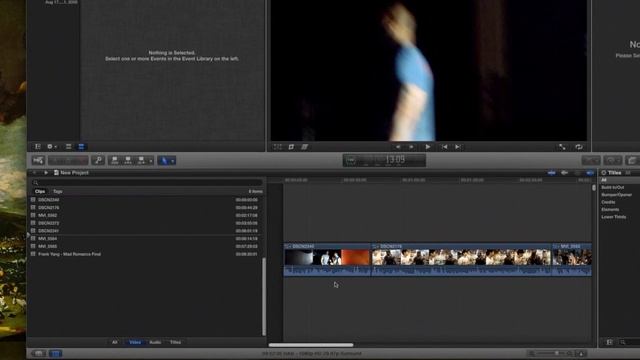This screenshot has height=360, width=640.
Task: Select the arrow Select tool
Action: (164, 161)
